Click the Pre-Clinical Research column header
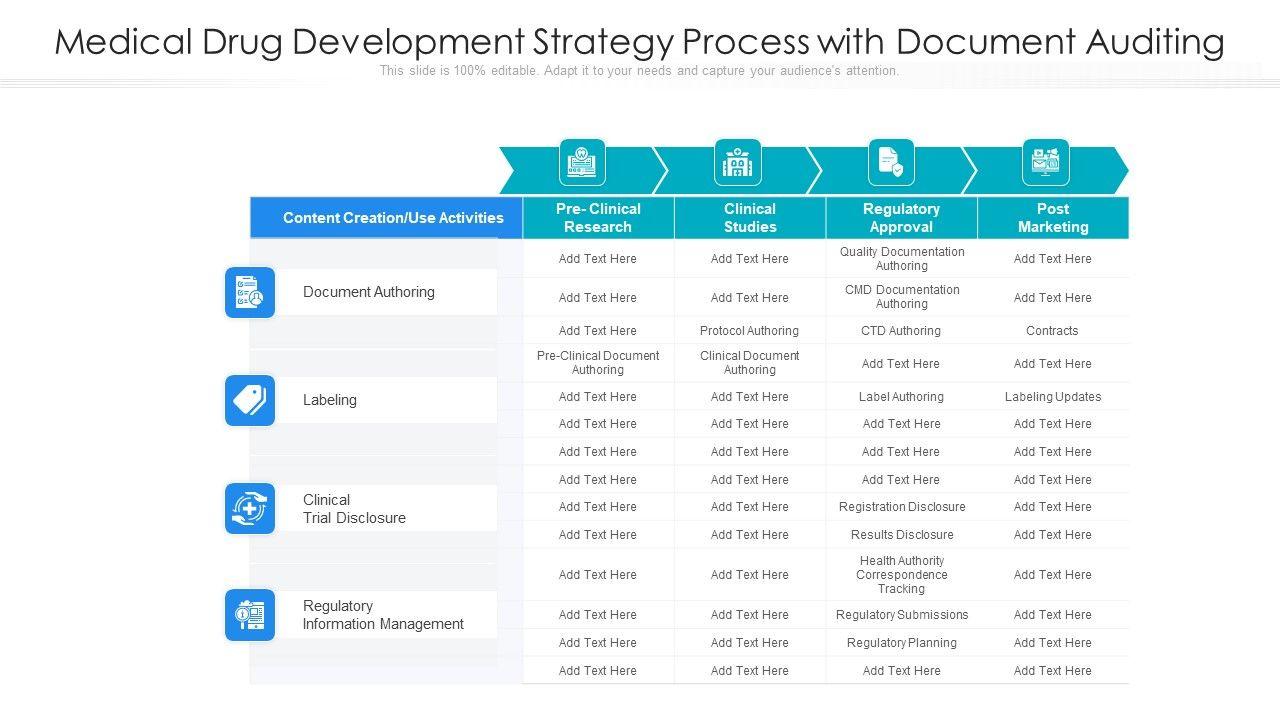Viewport: 1280px width, 720px height. (x=598, y=218)
